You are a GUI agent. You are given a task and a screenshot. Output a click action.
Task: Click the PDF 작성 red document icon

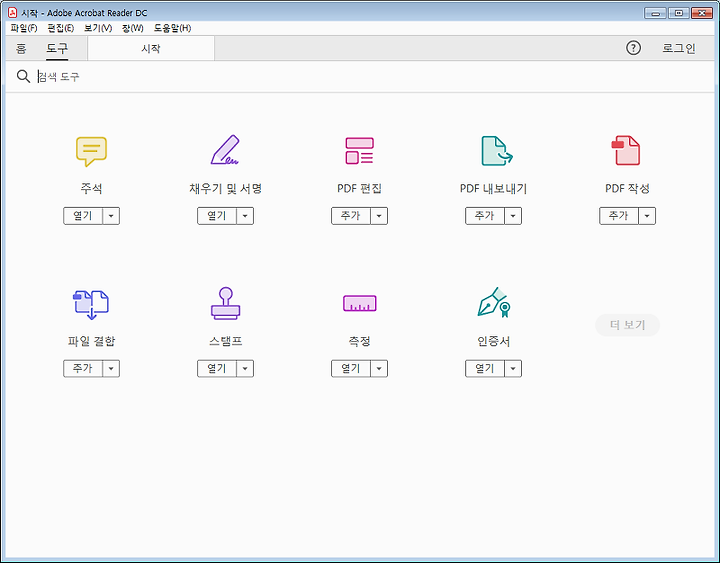(626, 150)
